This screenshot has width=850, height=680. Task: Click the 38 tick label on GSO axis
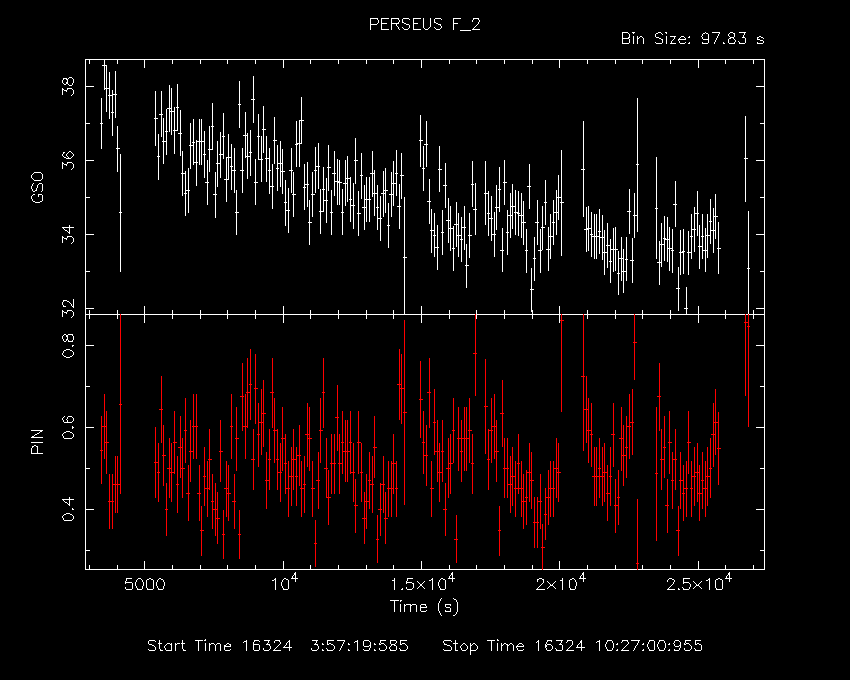68,86
